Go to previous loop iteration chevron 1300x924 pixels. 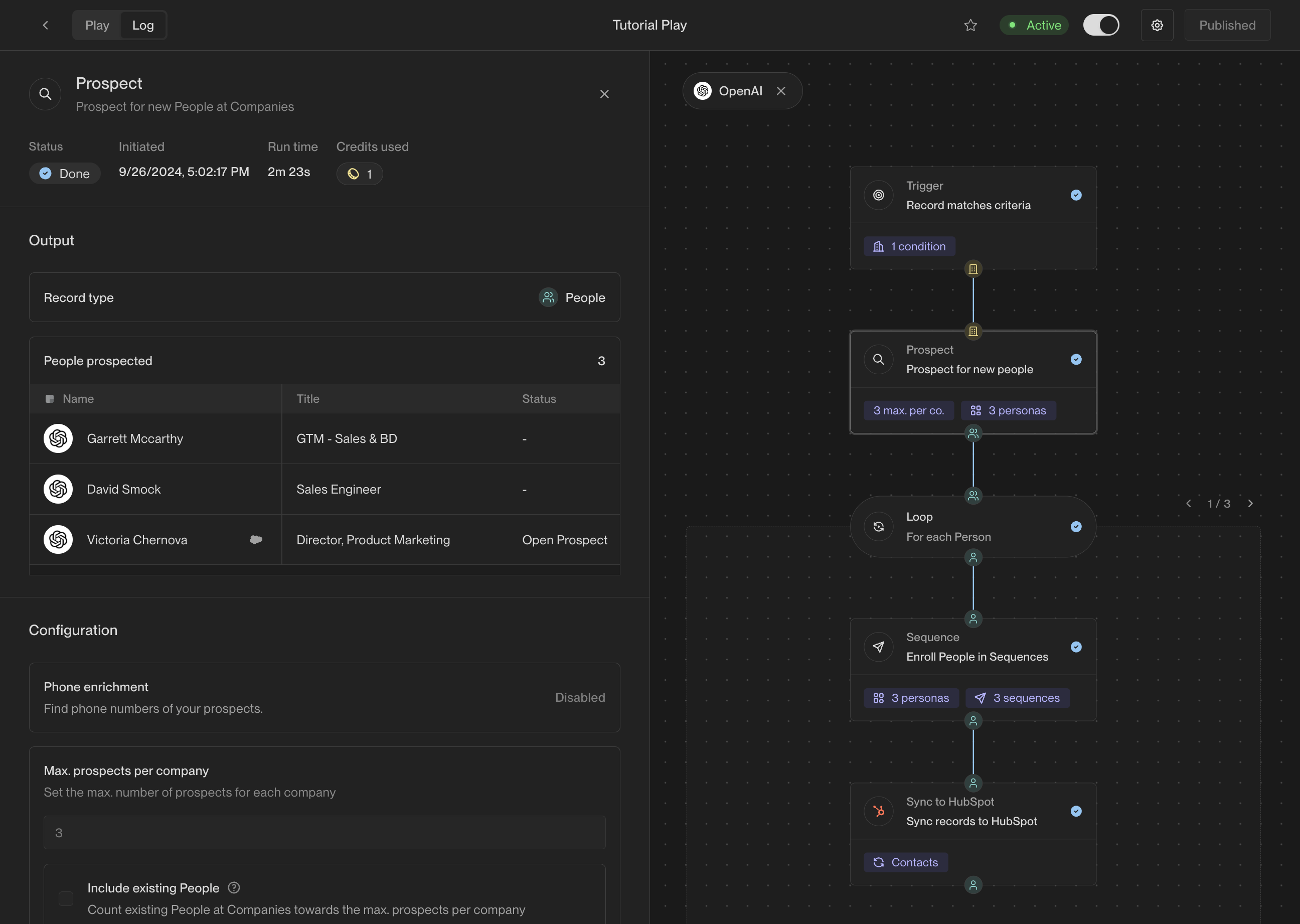(x=1189, y=504)
